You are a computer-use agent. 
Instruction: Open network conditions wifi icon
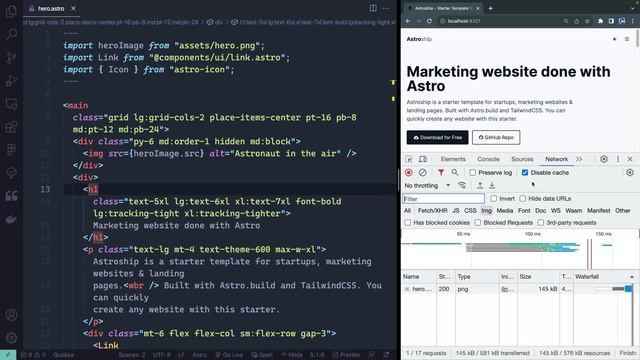(x=462, y=185)
